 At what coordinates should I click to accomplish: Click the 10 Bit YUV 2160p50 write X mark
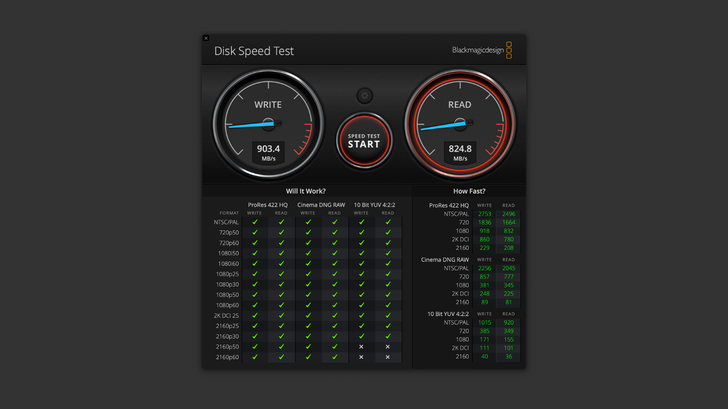(362, 347)
